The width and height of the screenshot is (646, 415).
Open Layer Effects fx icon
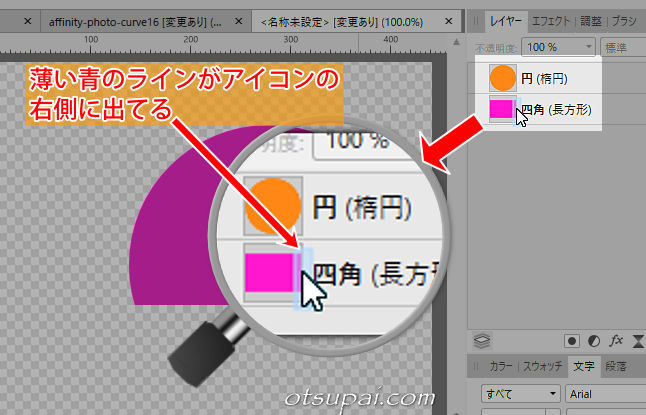(x=616, y=340)
